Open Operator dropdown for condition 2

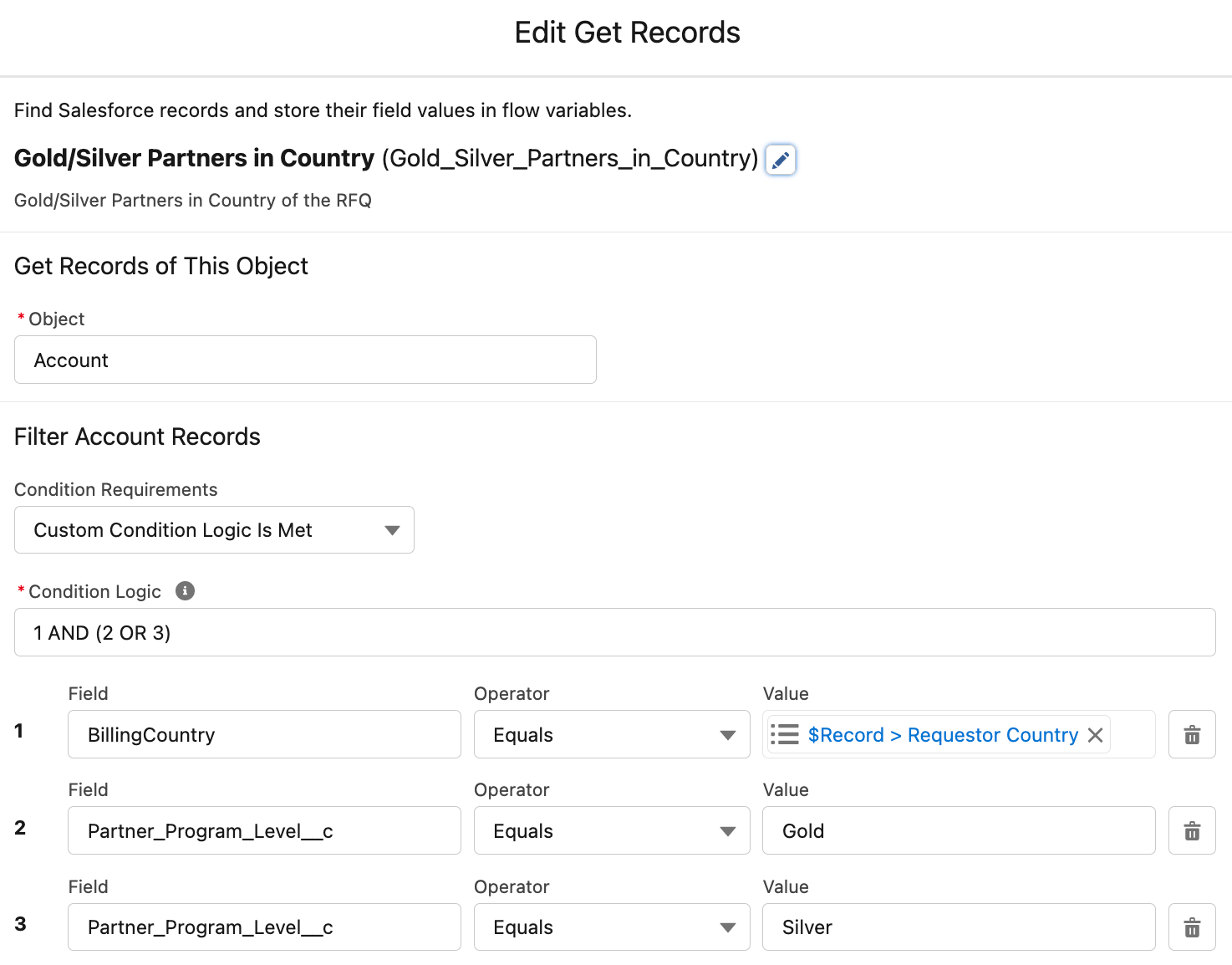coord(611,831)
